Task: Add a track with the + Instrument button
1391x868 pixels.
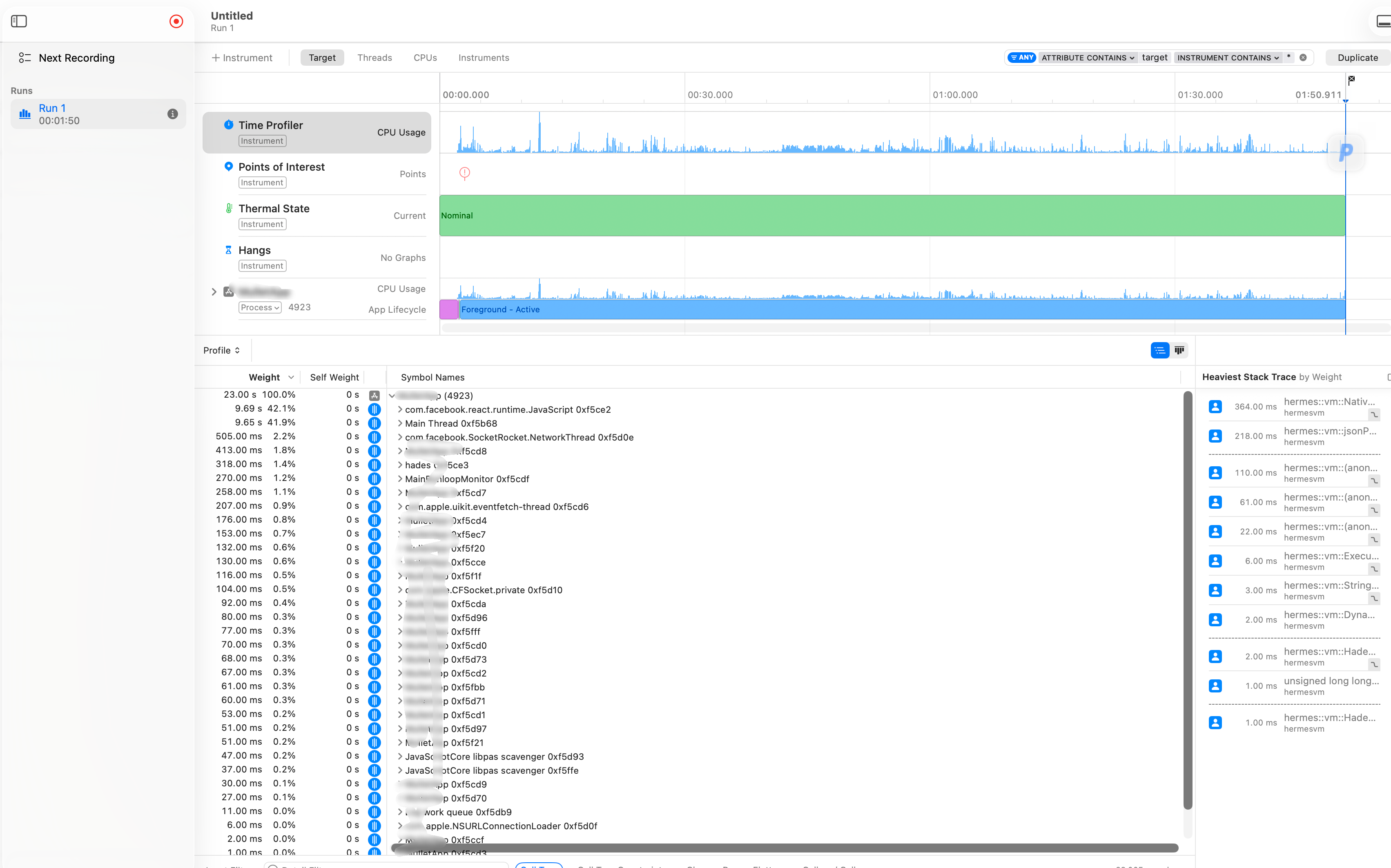Action: pos(242,58)
